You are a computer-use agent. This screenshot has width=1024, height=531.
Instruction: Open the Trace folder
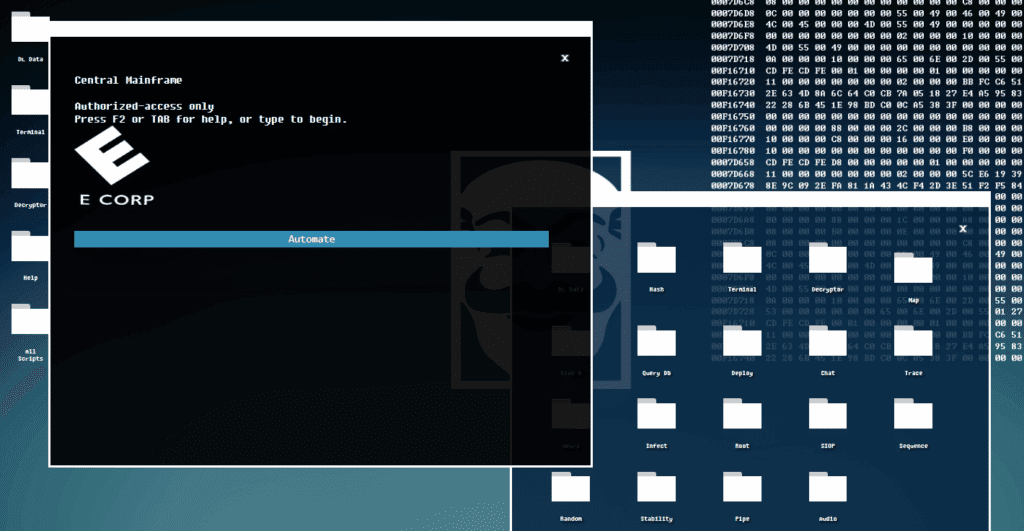[x=913, y=345]
